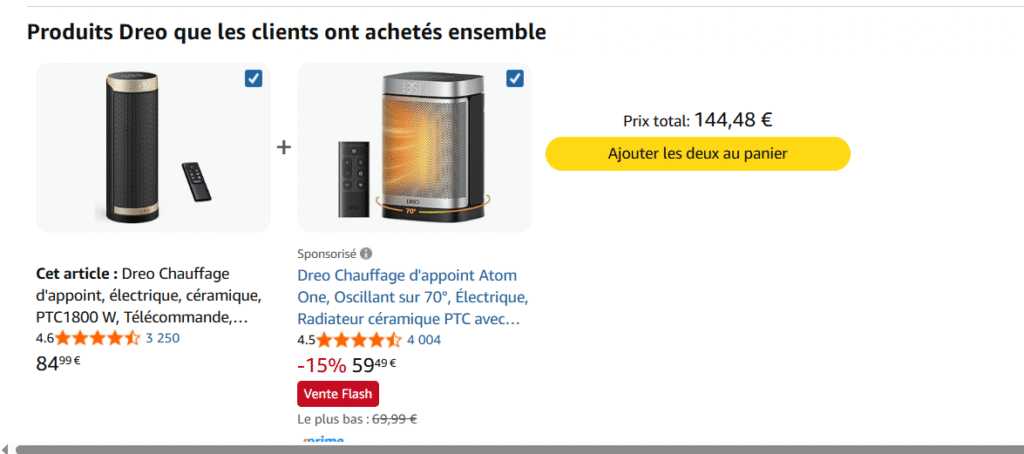
Task: Click the Le plus bas 69,99 € text
Action: pos(357,420)
